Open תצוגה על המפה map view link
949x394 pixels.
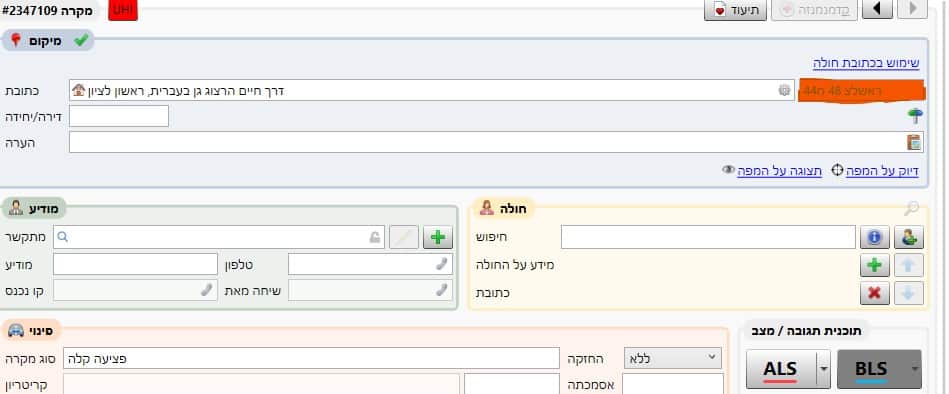(x=780, y=171)
